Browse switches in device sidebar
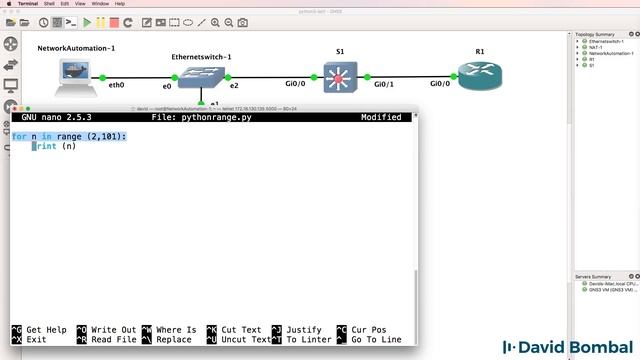Screen dimensions: 640x360 click(x=11, y=65)
